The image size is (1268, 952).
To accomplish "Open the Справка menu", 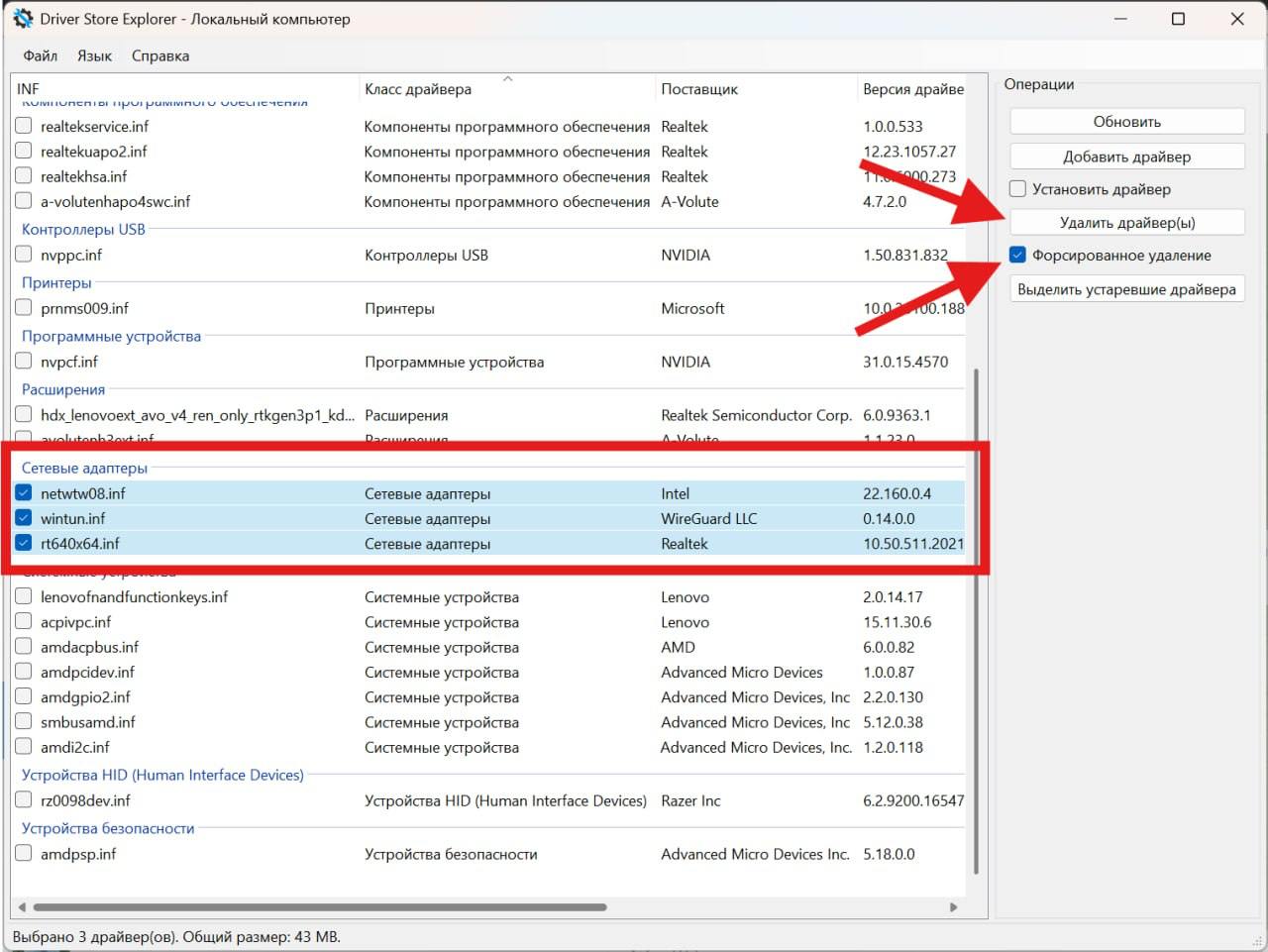I will coord(160,55).
